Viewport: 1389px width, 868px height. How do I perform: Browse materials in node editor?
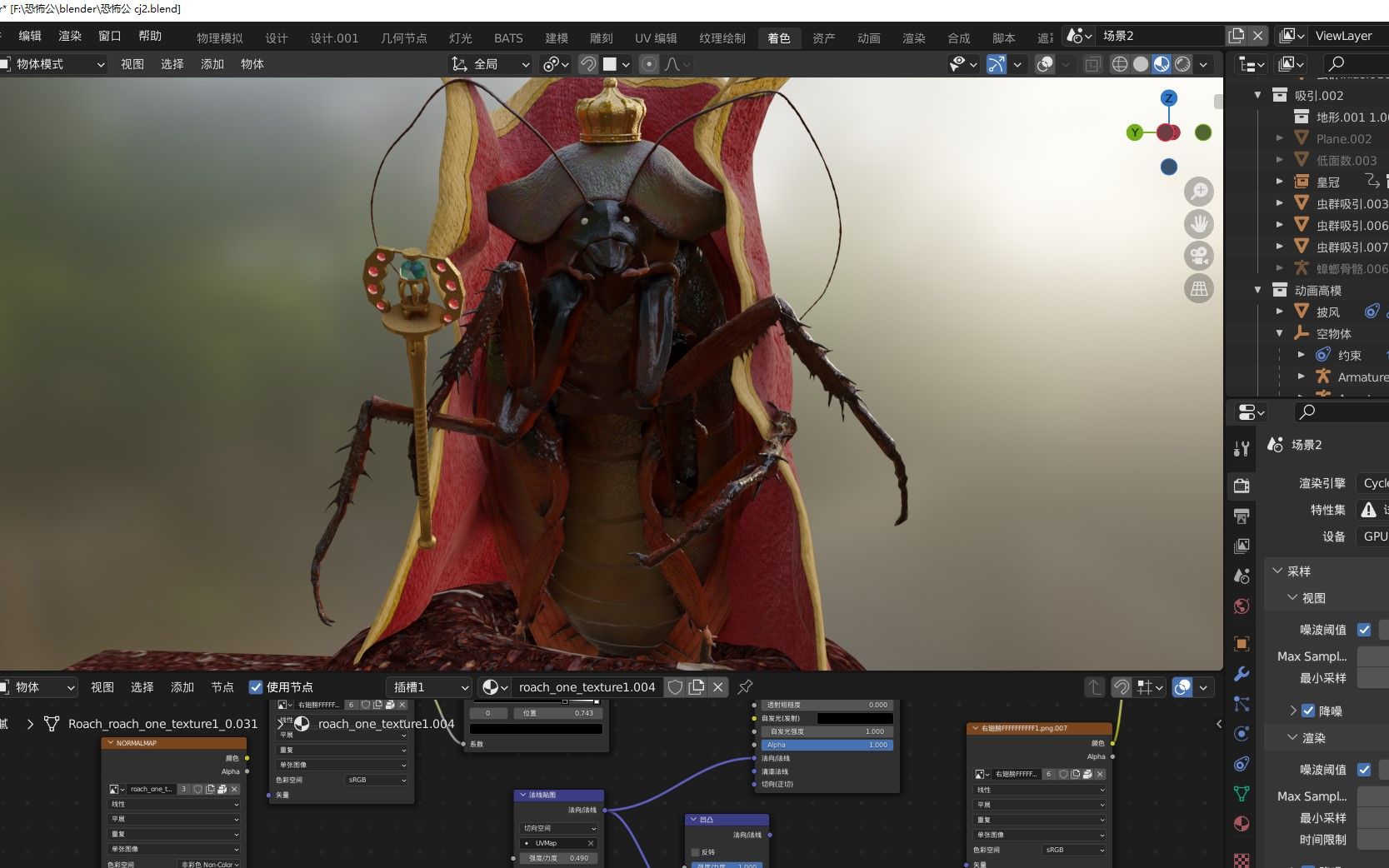494,686
